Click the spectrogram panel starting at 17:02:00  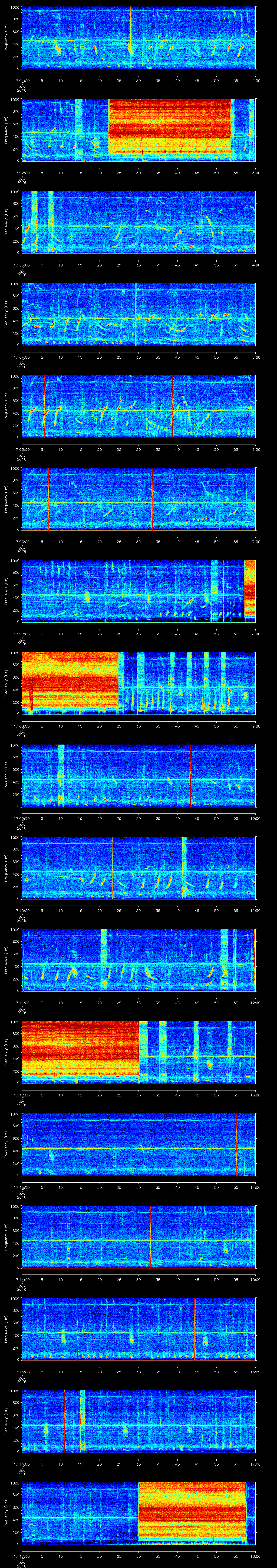pos(138,130)
